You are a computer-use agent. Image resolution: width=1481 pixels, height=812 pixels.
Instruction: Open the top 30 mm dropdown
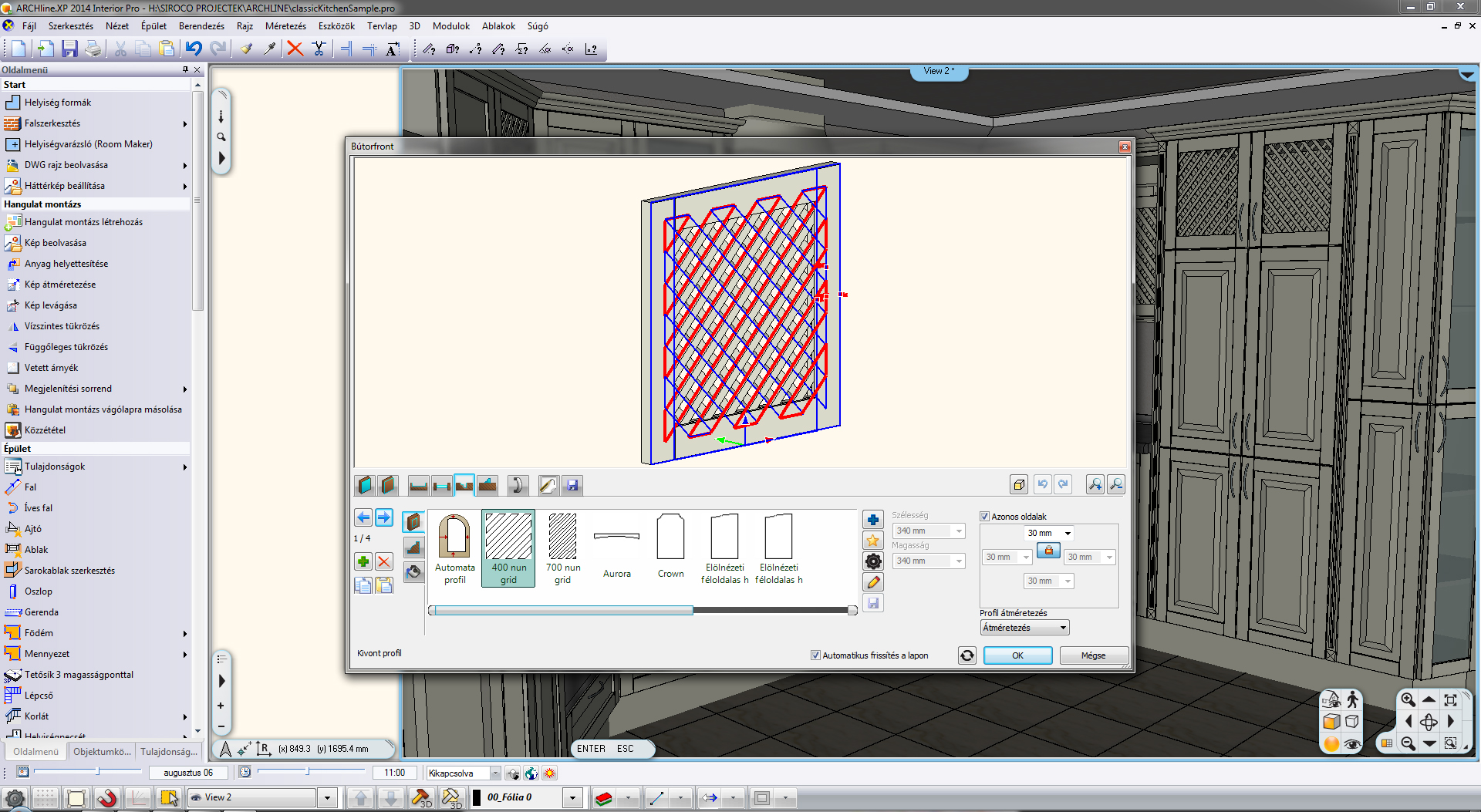(1068, 533)
